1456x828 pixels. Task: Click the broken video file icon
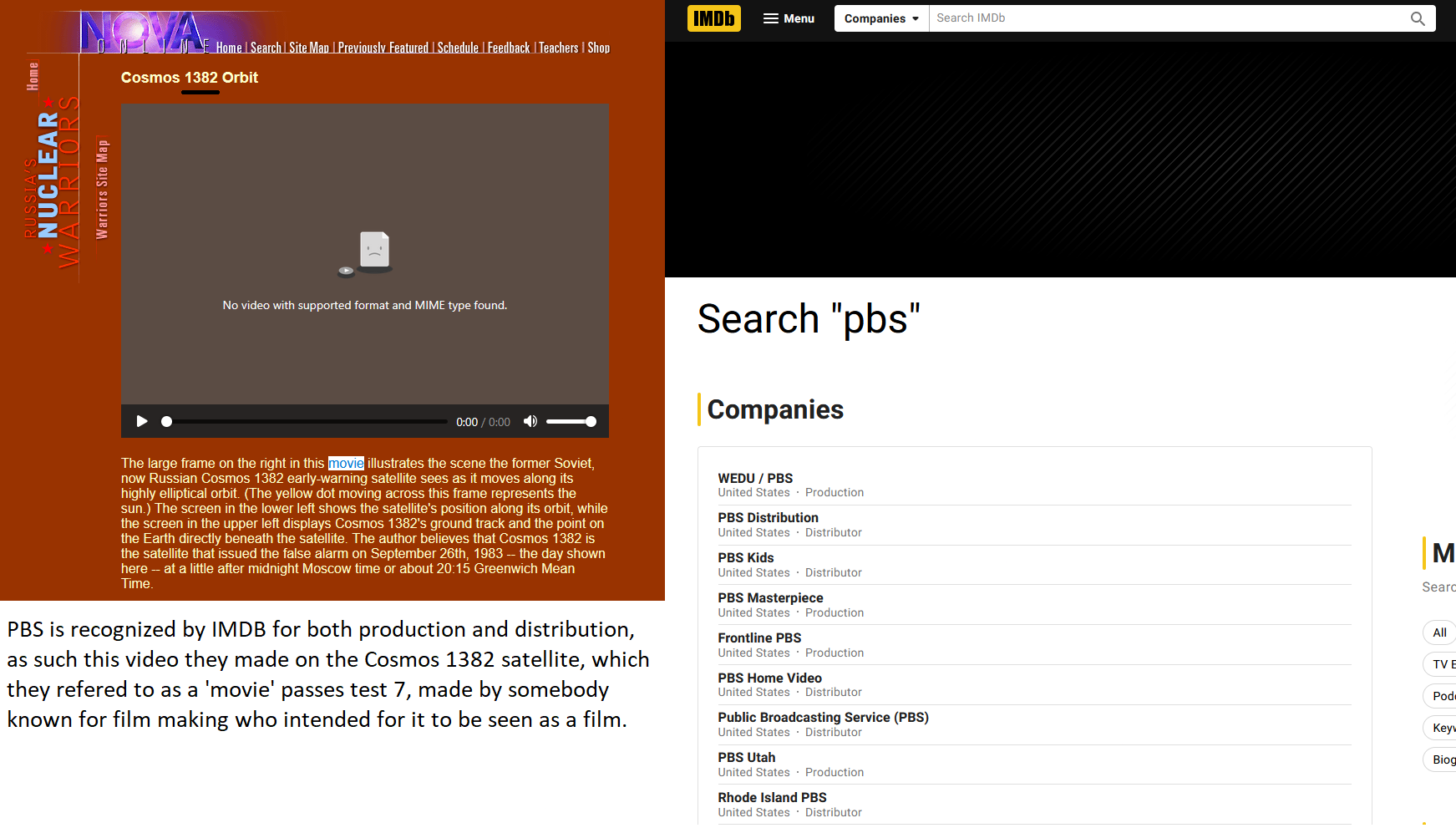tap(365, 254)
